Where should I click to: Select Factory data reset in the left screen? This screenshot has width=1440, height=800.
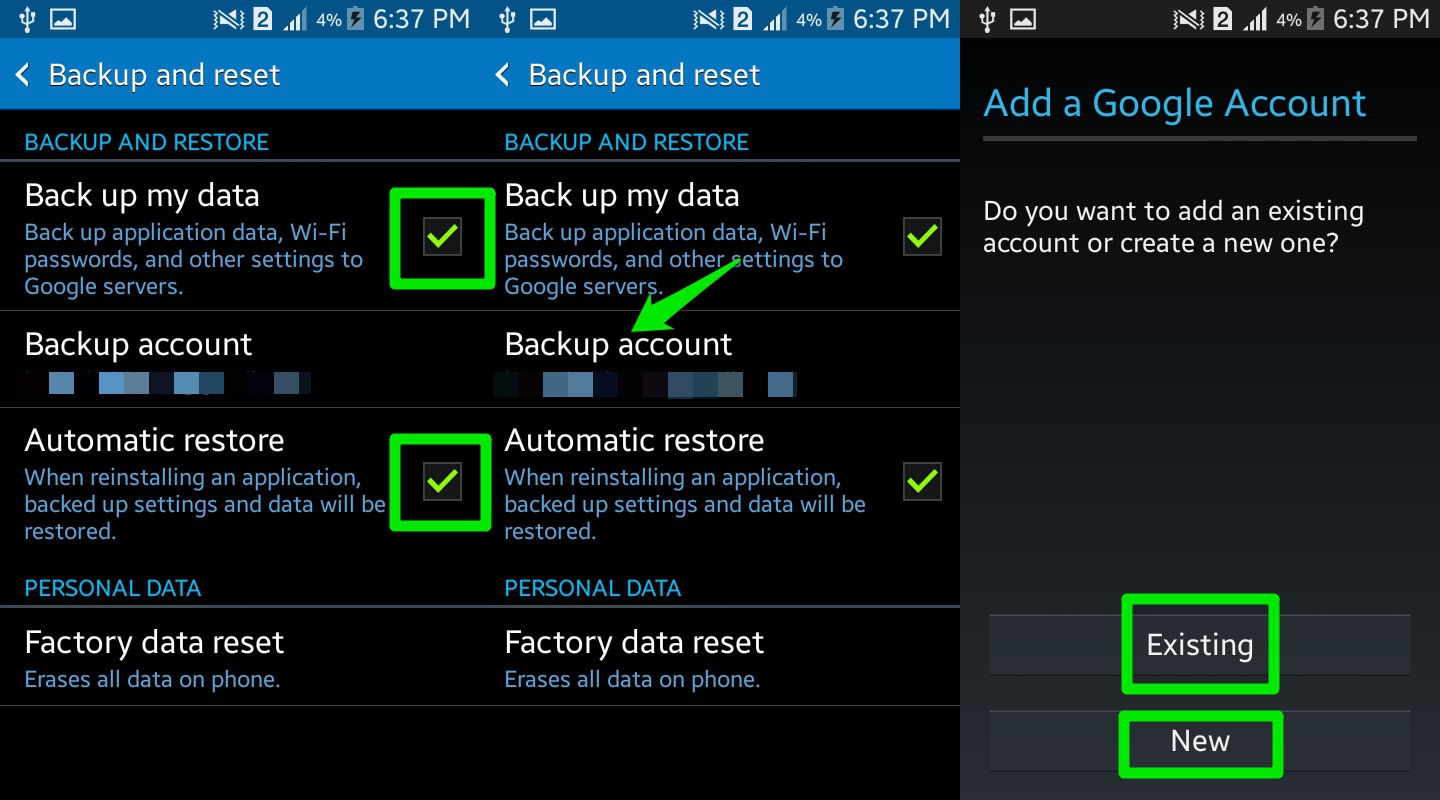pyautogui.click(x=154, y=657)
